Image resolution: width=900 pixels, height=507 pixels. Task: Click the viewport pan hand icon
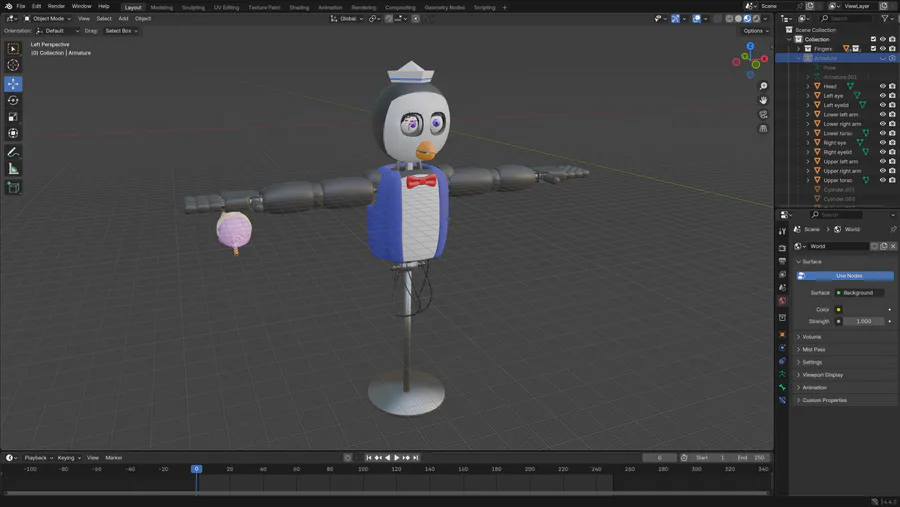click(x=763, y=100)
